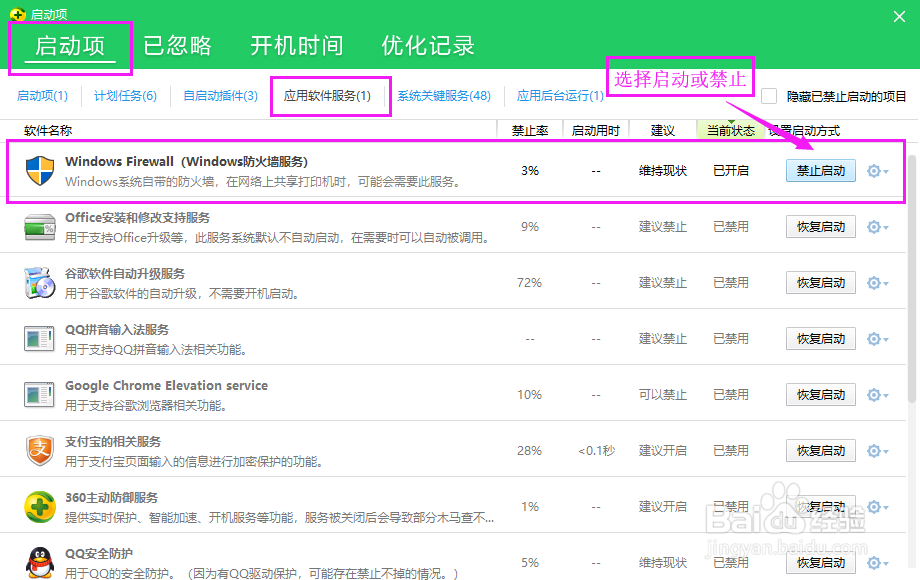Select the 自启动插件(3) sub-tab
Viewport: 920px width, 580px height.
221,96
